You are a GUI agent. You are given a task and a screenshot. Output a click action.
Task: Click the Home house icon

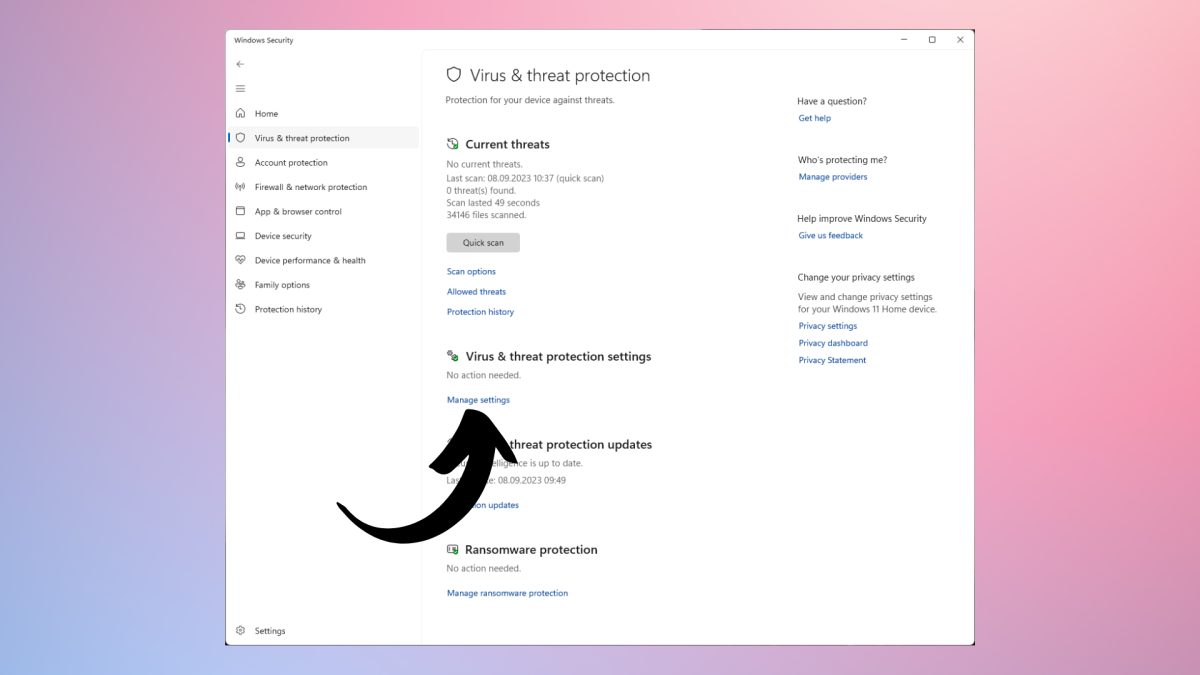[x=240, y=114]
